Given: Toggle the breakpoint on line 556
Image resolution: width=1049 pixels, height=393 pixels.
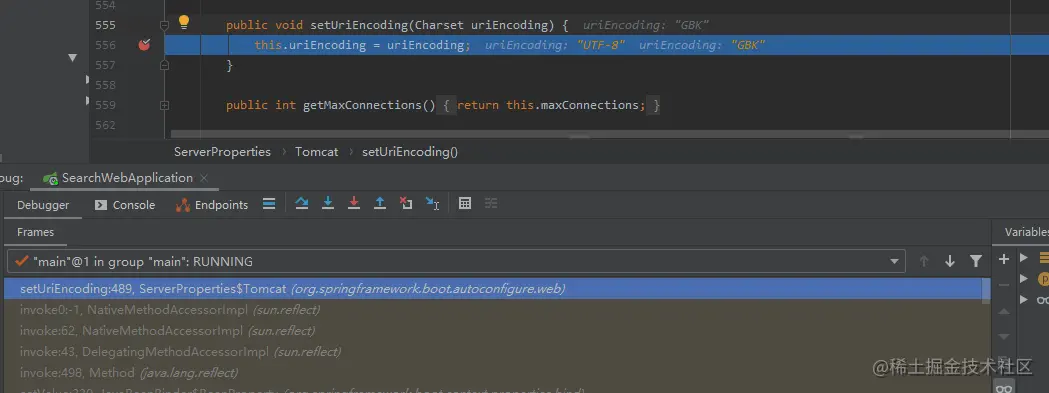Looking at the screenshot, I should coord(145,45).
